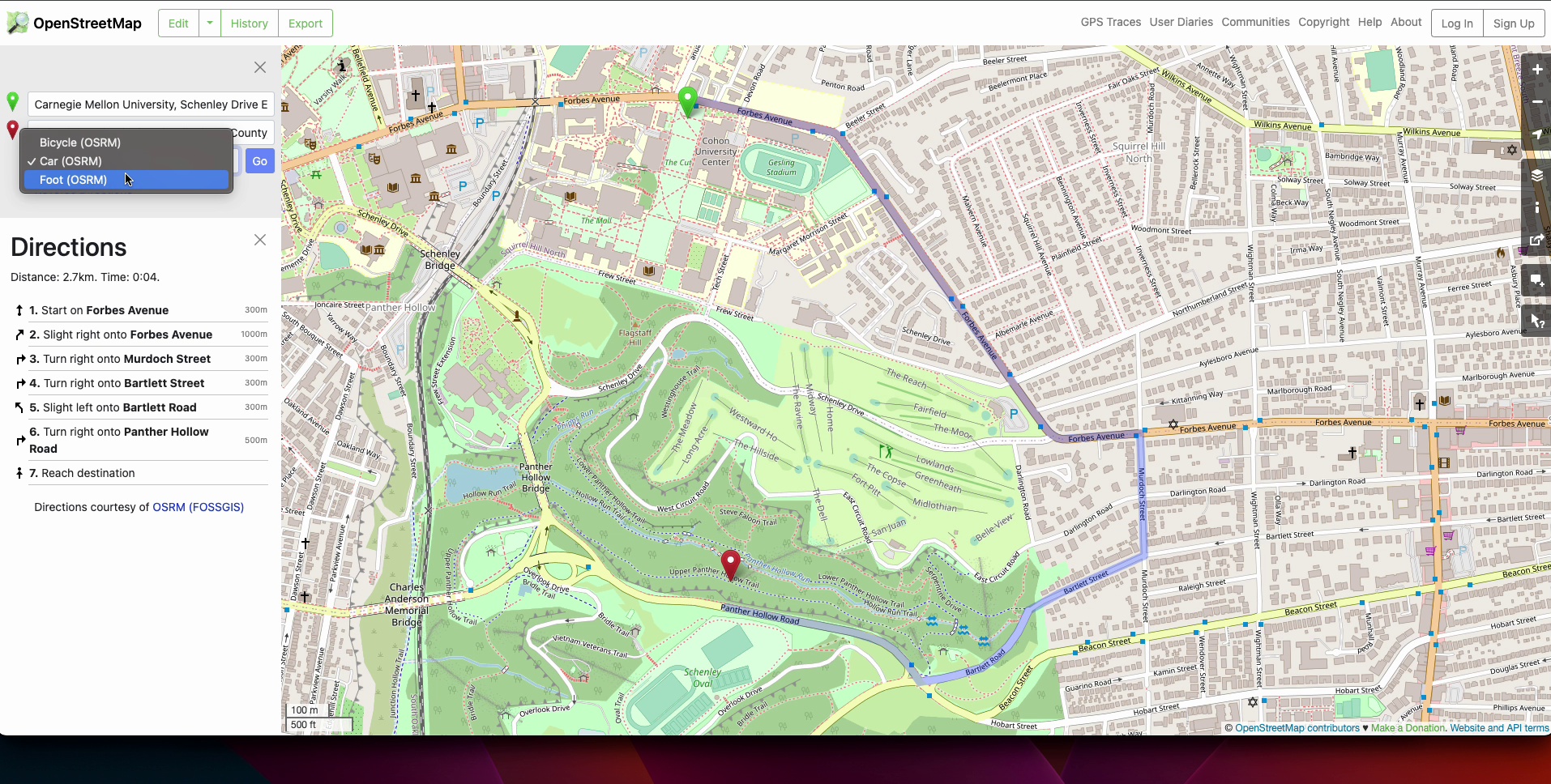Close the Directions results panel
The height and width of the screenshot is (784, 1551).
[x=260, y=240]
